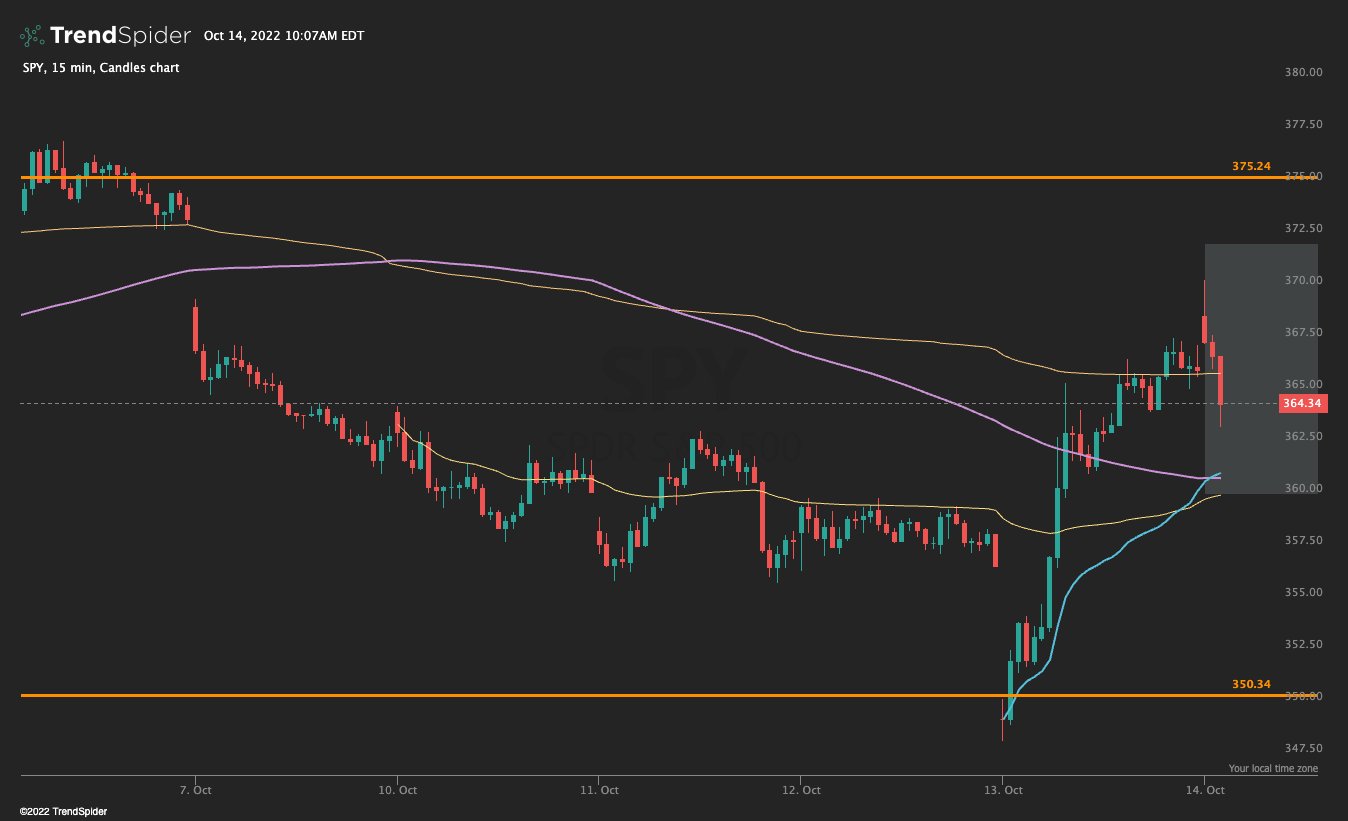Viewport: 1348px width, 821px height.
Task: Click the 370.00 price axis label
Action: point(1302,280)
